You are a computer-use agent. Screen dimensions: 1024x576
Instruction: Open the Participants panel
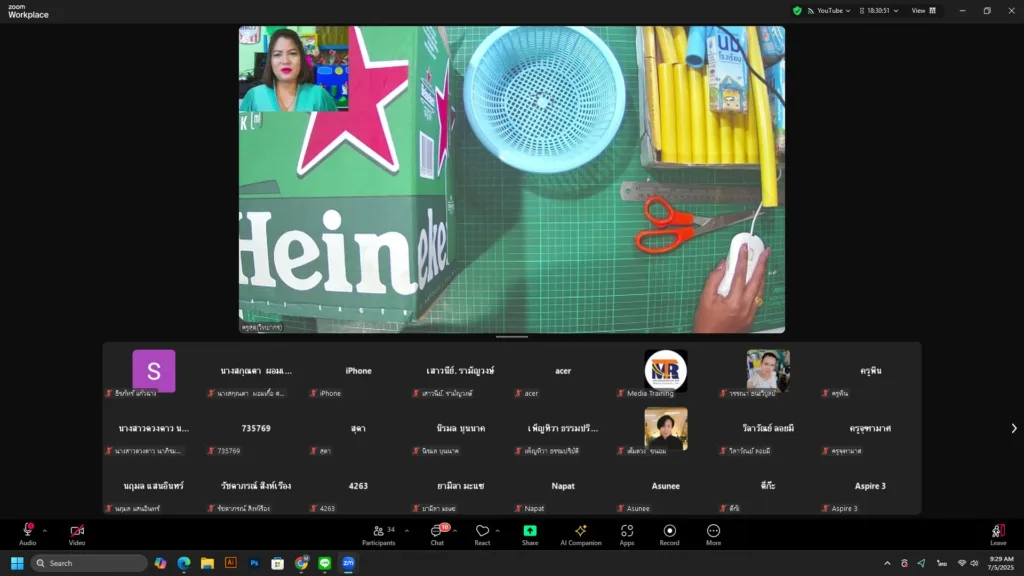378,531
